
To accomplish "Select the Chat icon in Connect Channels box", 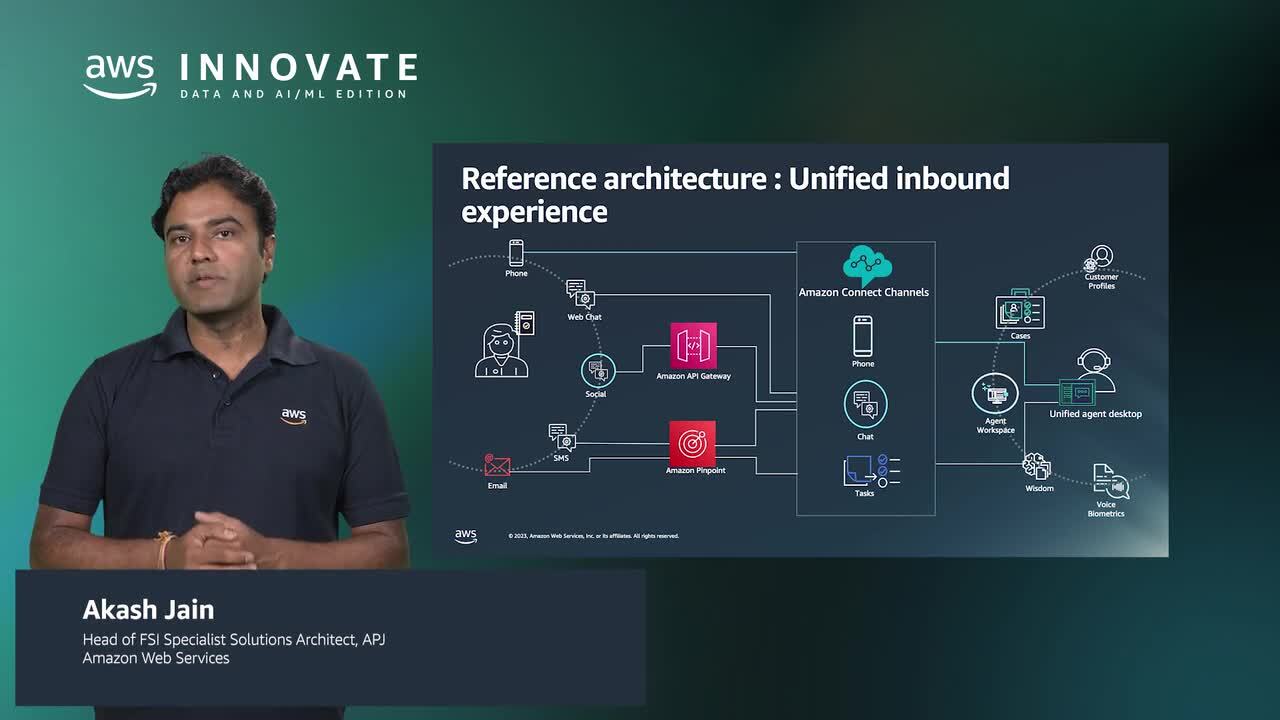I will tap(865, 404).
